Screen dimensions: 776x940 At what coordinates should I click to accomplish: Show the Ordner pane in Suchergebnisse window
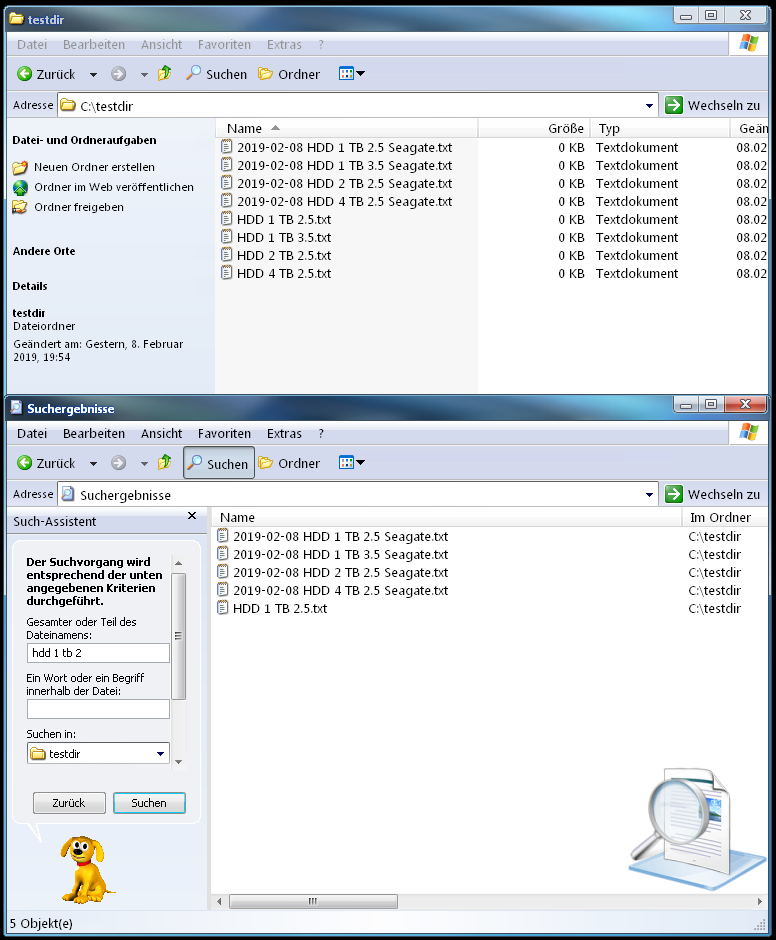[x=288, y=463]
